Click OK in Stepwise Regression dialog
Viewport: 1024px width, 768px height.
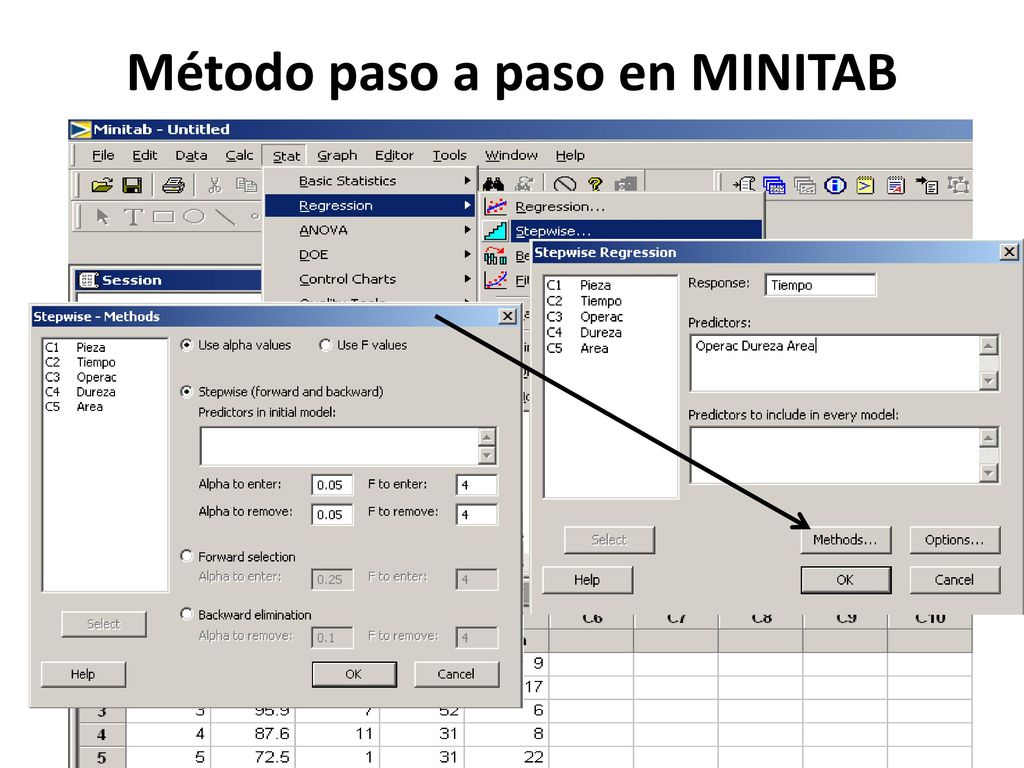point(845,580)
